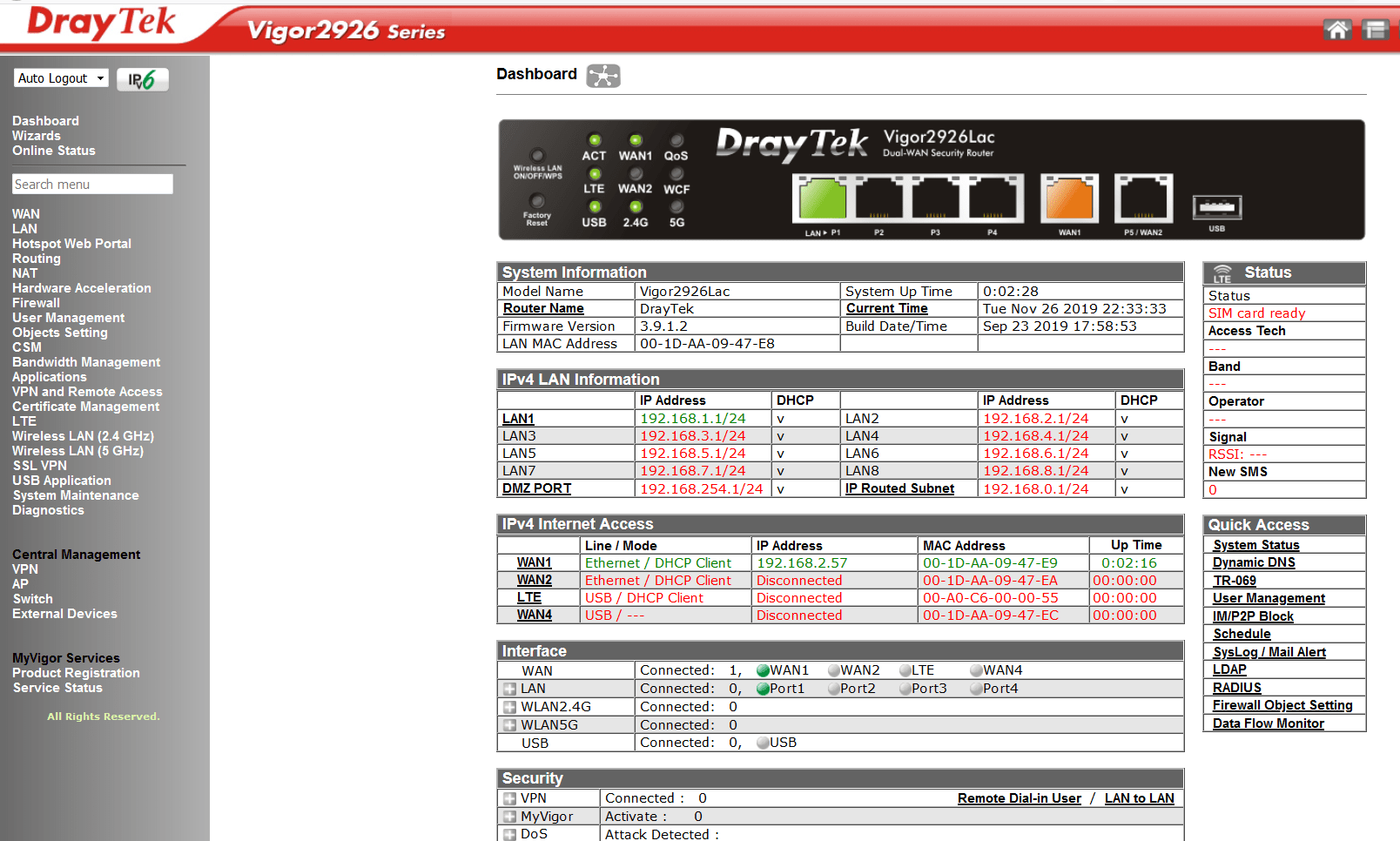The image size is (1400, 841).
Task: Open Central Management AP item
Action: coord(20,584)
